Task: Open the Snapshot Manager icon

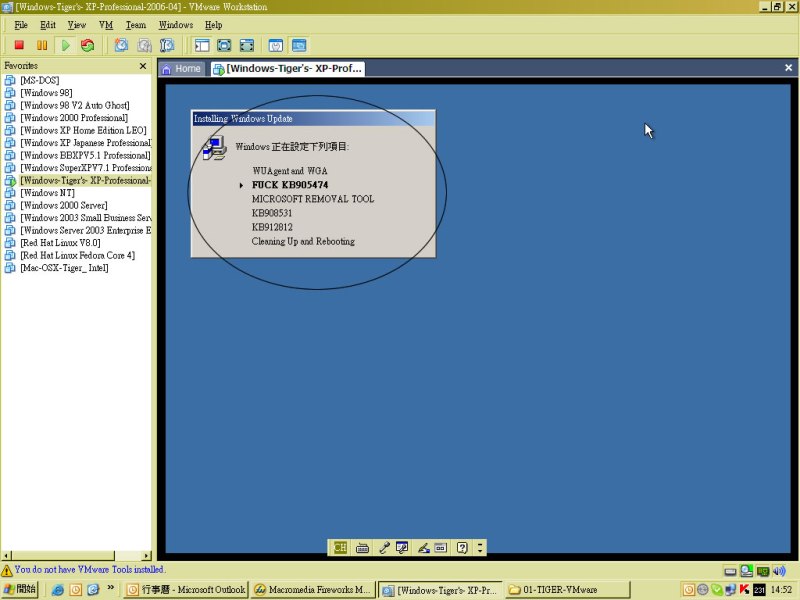Action: click(167, 45)
